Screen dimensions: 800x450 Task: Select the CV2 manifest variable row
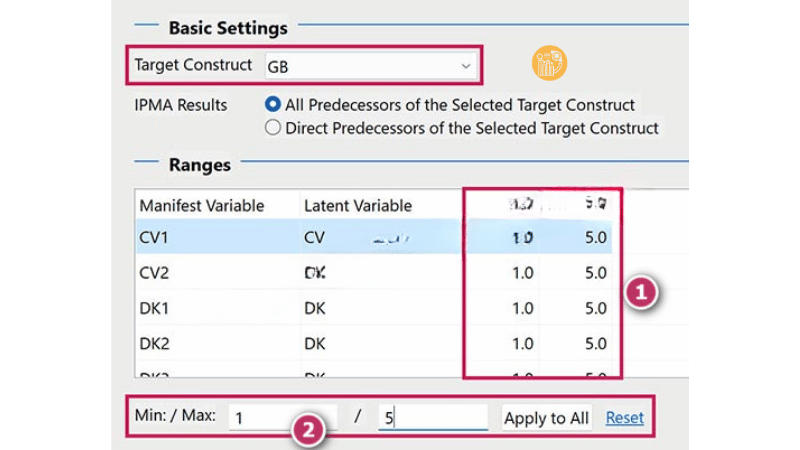[x=155, y=272]
